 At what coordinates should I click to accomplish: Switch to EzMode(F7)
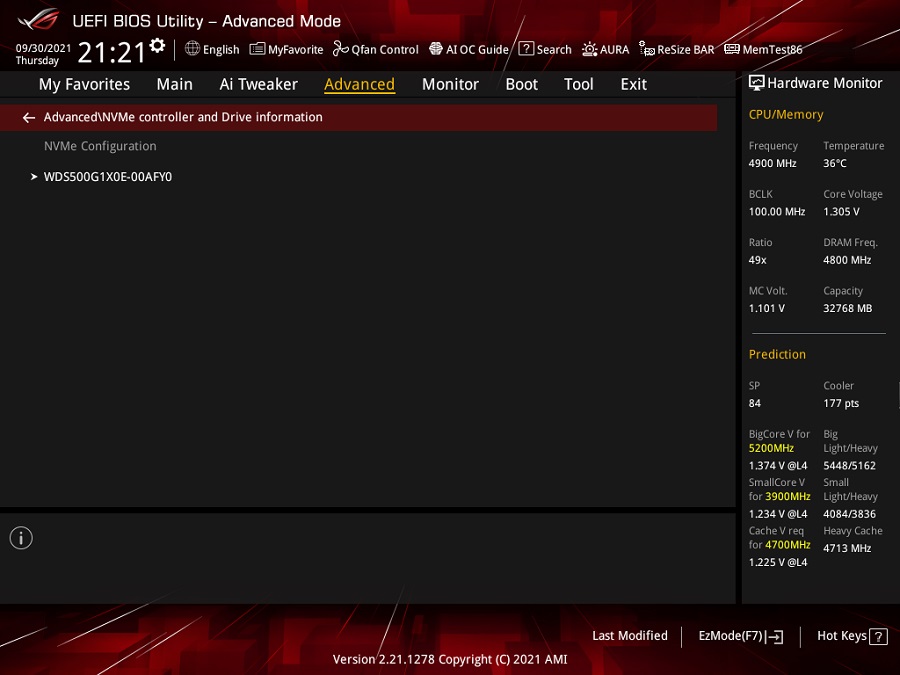pos(740,637)
